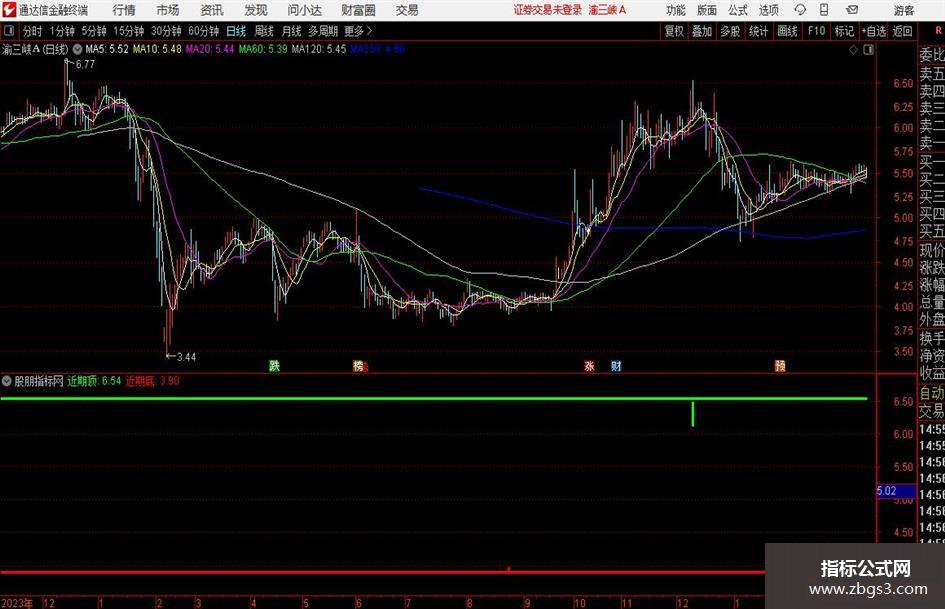Screen dimensions: 945x609
Task: Switch to 周线 weekly period
Action: (264, 31)
